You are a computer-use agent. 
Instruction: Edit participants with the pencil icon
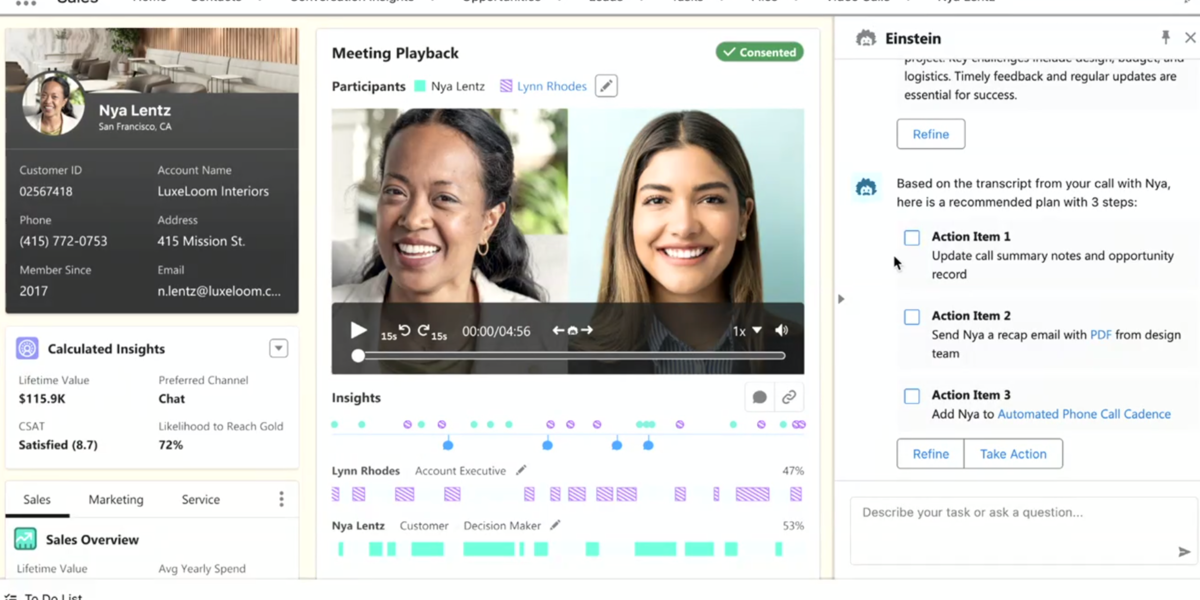606,87
